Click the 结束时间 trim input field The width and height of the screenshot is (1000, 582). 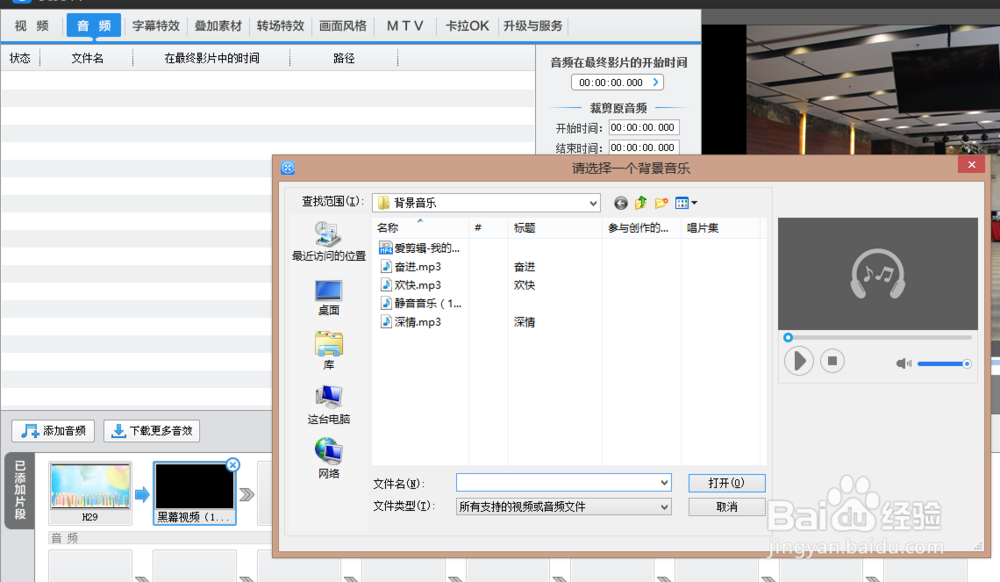pos(643,147)
